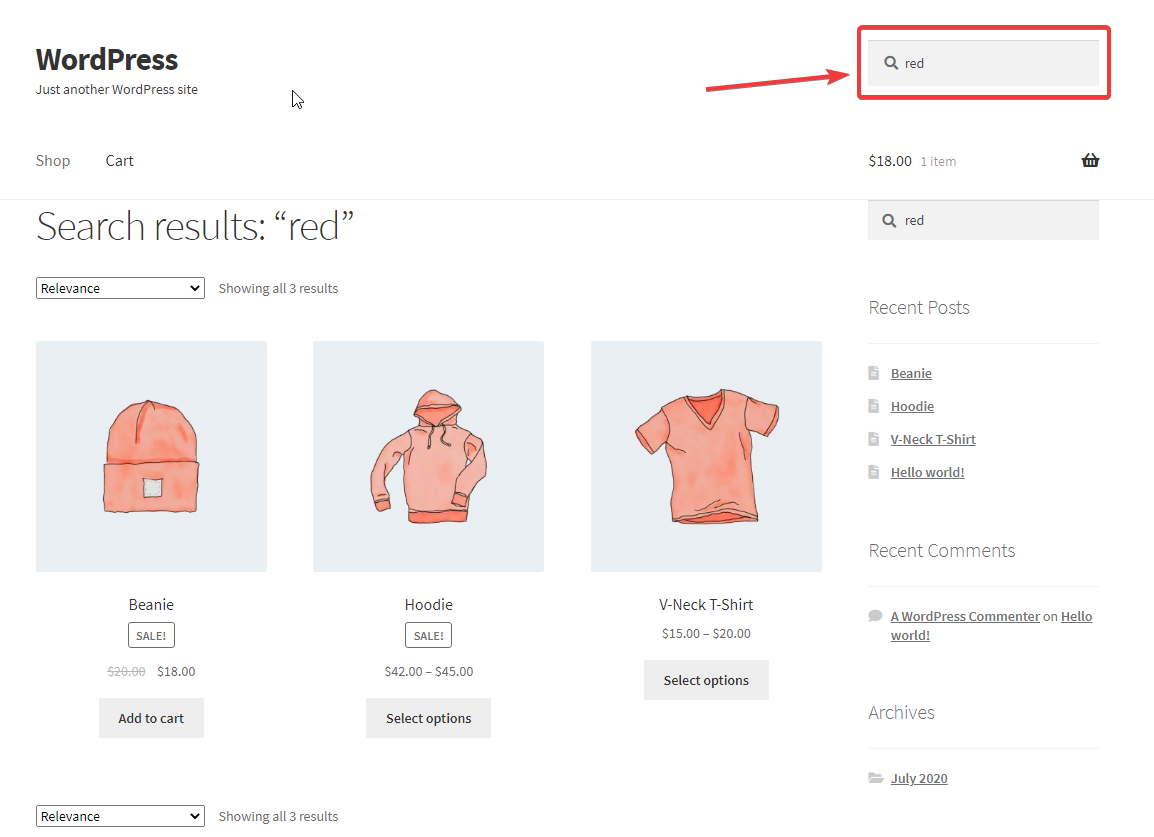Open the top Relevance sorting dropdown
The image size is (1154, 837).
[120, 288]
